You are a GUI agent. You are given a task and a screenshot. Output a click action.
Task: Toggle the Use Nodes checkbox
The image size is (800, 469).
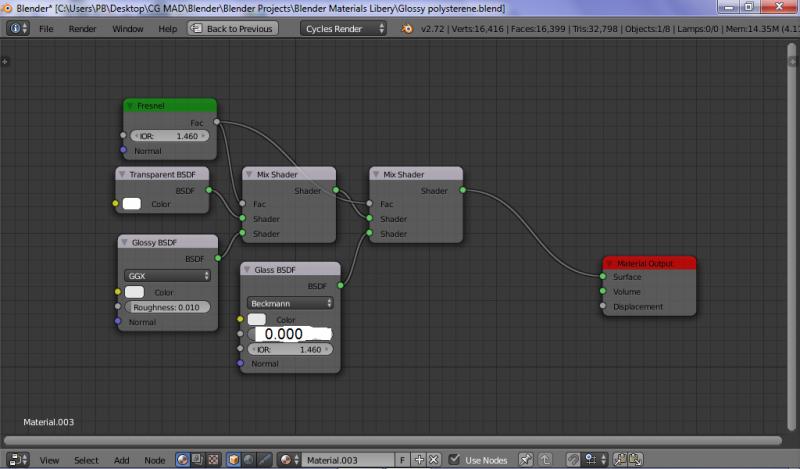[455, 460]
